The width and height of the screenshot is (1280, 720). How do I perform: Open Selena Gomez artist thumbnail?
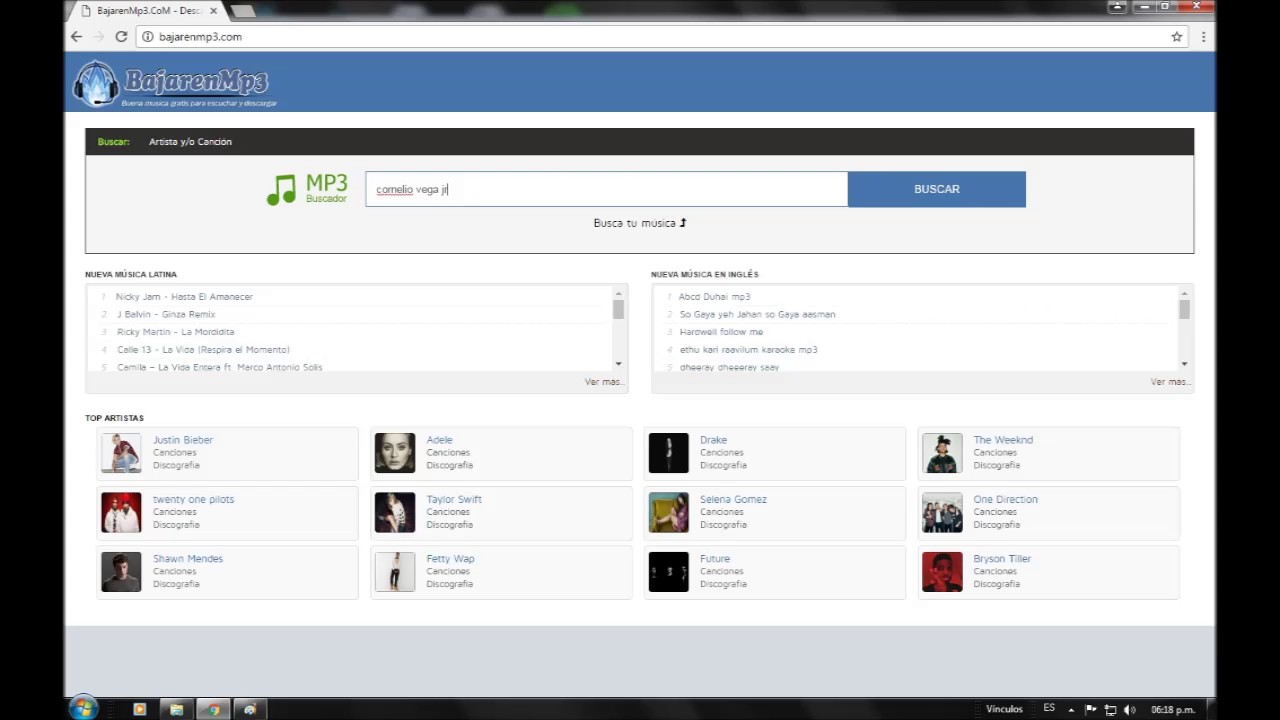coord(668,512)
